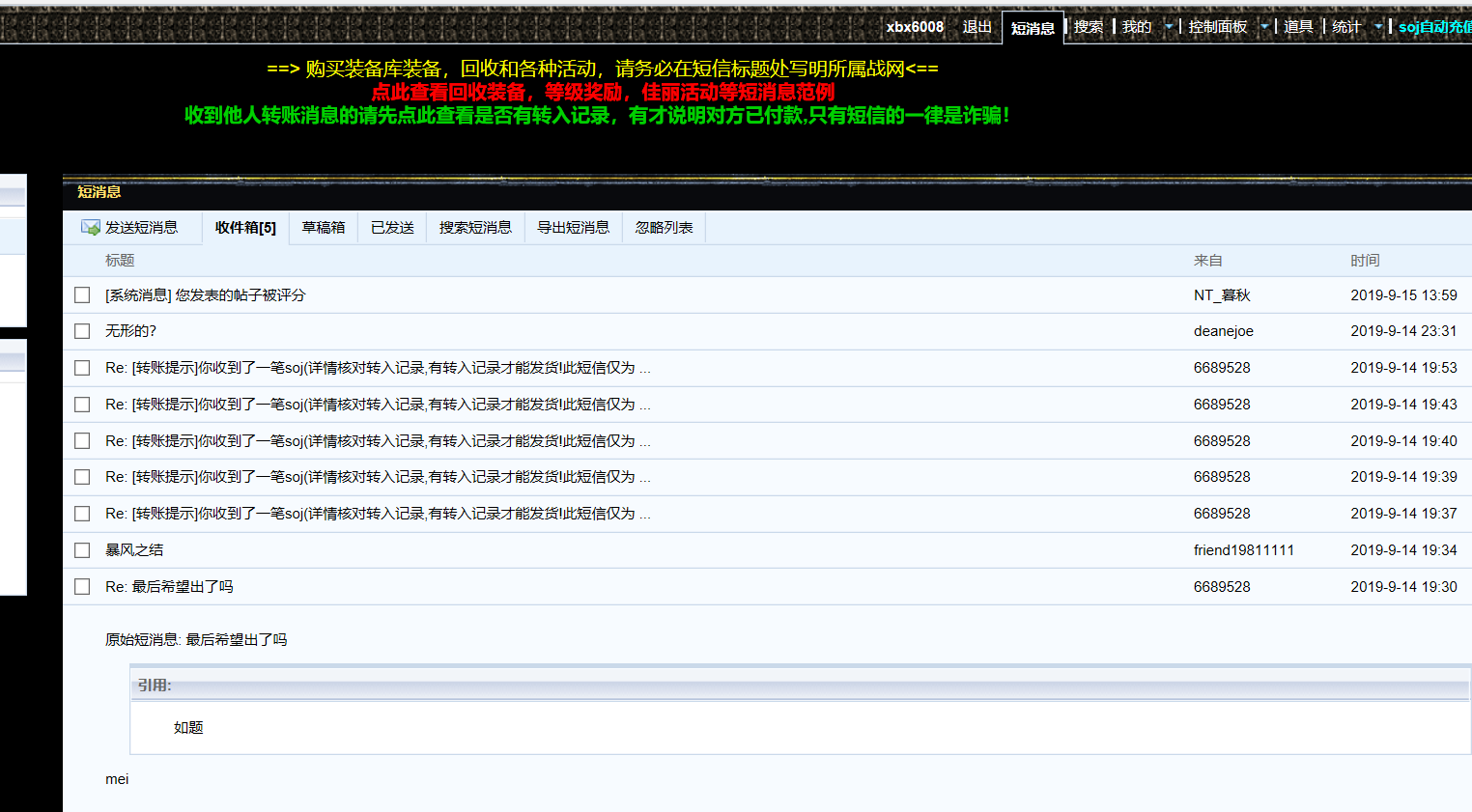Open the 忽略列表 tab
The height and width of the screenshot is (812, 1472).
point(664,228)
